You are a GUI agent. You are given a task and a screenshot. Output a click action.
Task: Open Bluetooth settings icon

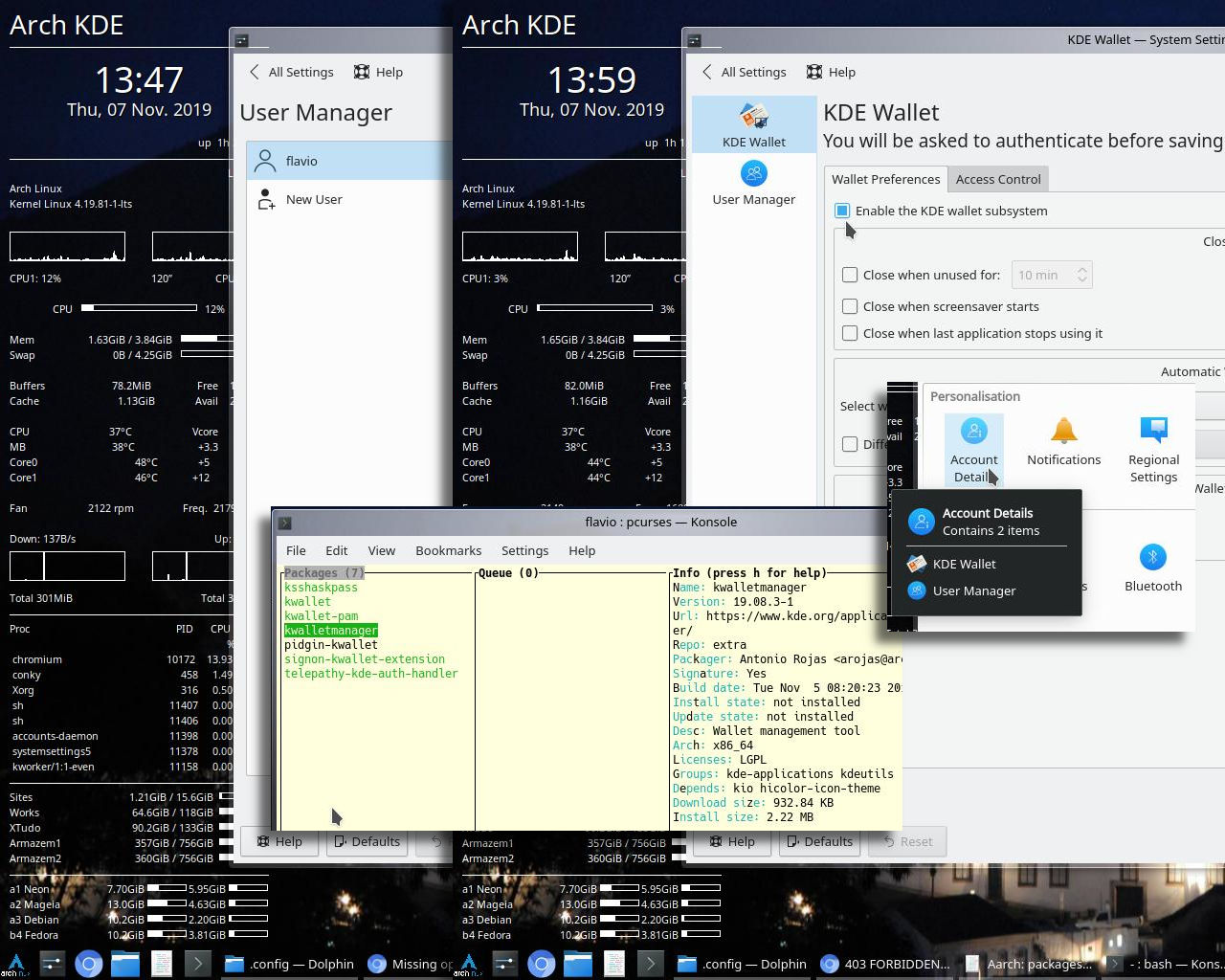coord(1153,568)
